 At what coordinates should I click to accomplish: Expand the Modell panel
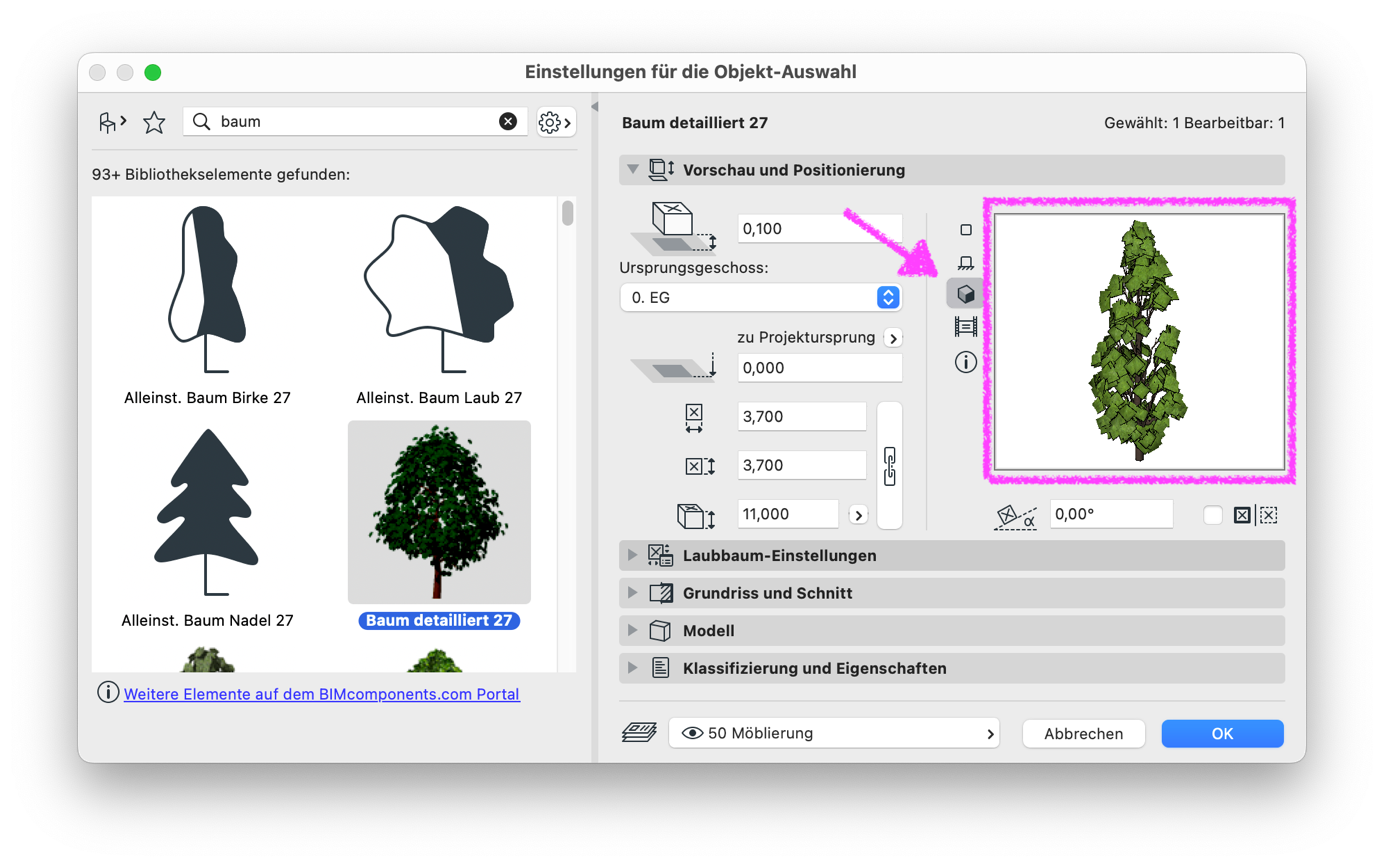point(632,631)
